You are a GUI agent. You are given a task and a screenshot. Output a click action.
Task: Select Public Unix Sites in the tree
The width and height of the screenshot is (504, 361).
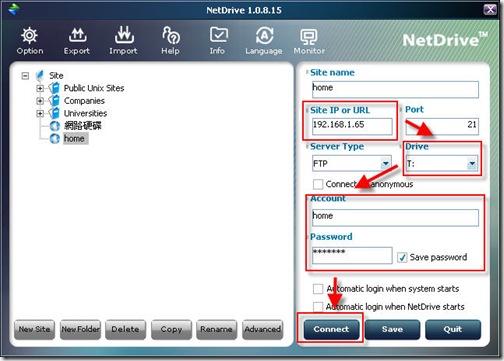pos(94,88)
